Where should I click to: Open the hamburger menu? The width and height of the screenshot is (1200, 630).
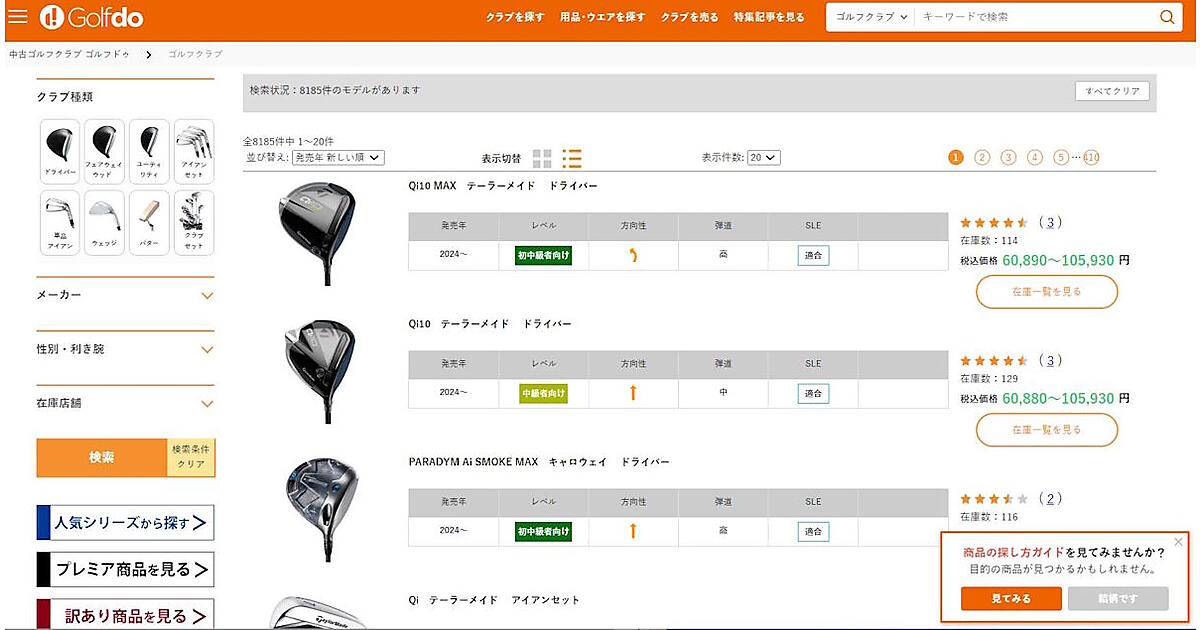[x=17, y=17]
